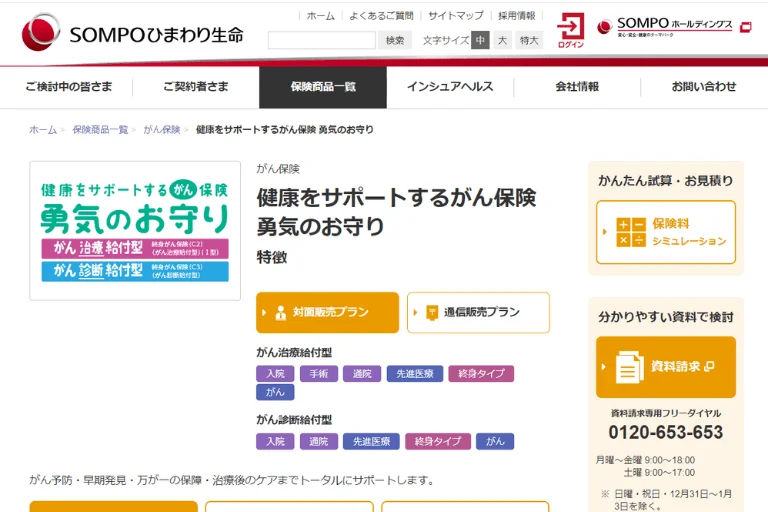Viewport: 768px width, 512px height.
Task: Set text size to 中
Action: click(480, 40)
